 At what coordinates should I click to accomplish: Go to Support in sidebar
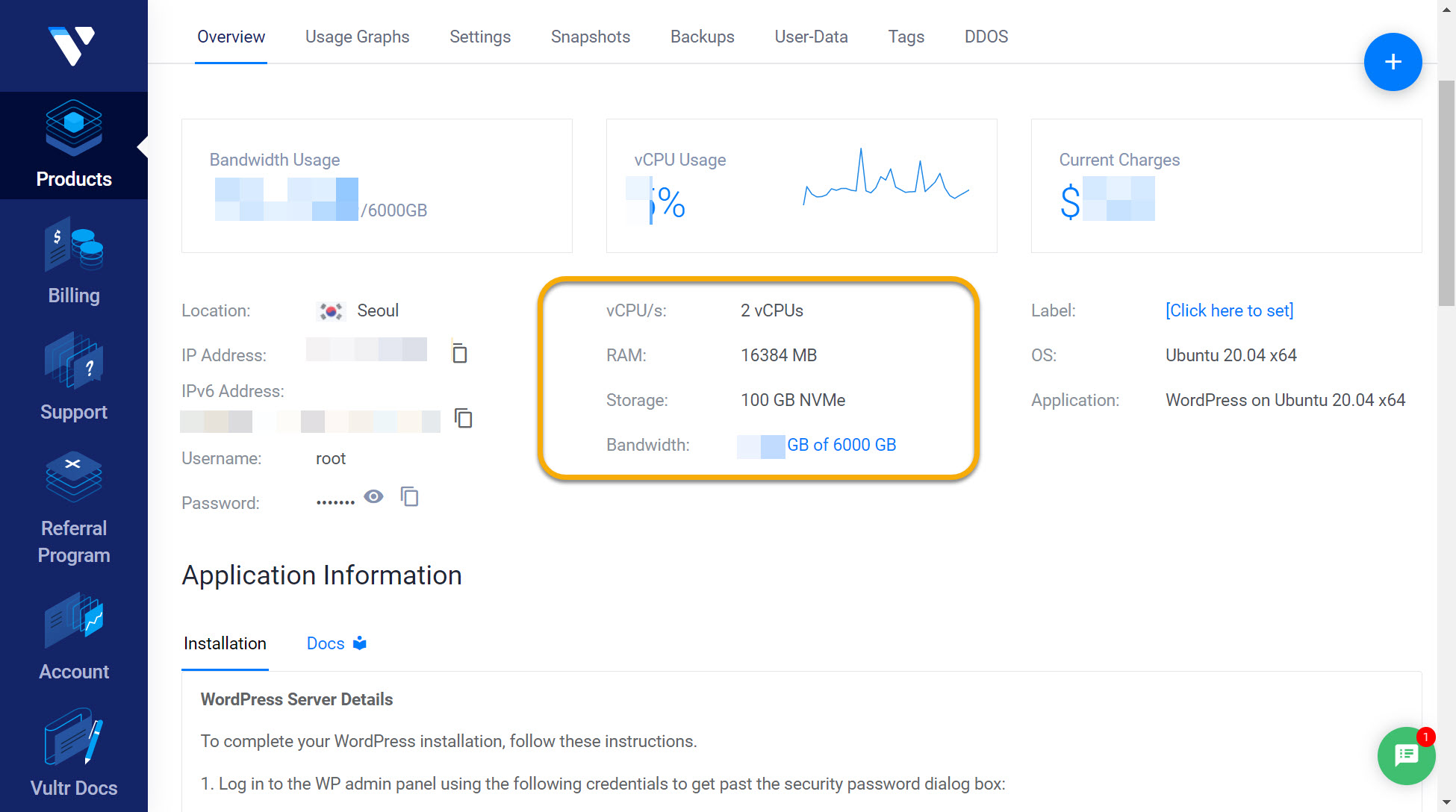click(x=73, y=378)
